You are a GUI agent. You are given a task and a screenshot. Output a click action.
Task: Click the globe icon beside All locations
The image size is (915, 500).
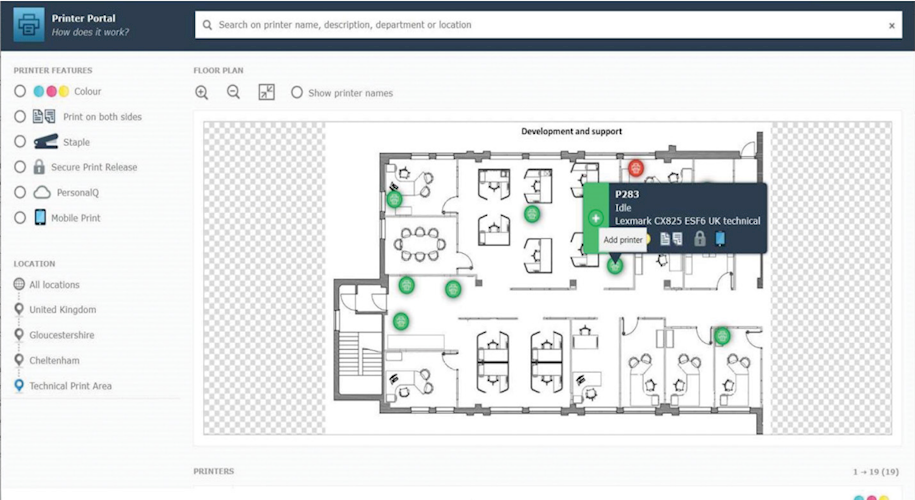point(19,284)
